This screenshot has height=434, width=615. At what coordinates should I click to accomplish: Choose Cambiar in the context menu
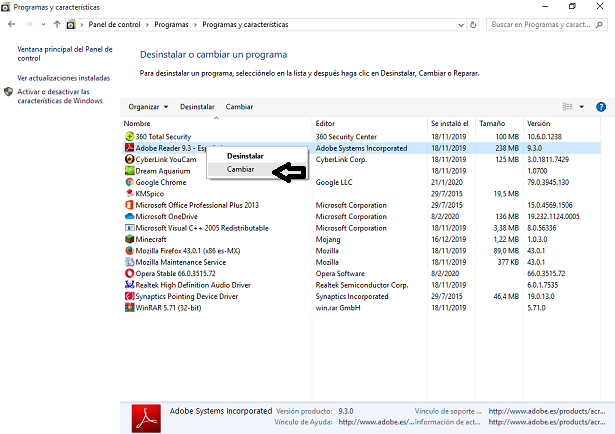pyautogui.click(x=240, y=169)
